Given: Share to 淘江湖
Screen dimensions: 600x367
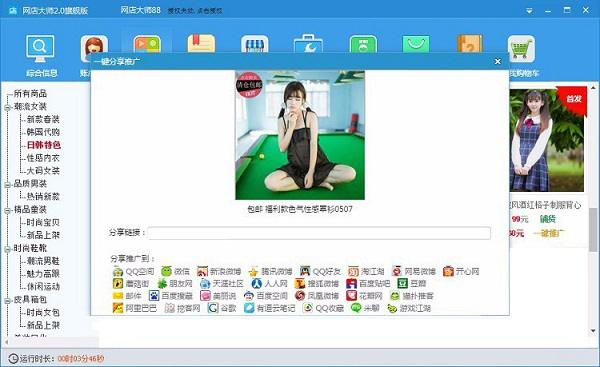Looking at the screenshot, I should point(366,271).
